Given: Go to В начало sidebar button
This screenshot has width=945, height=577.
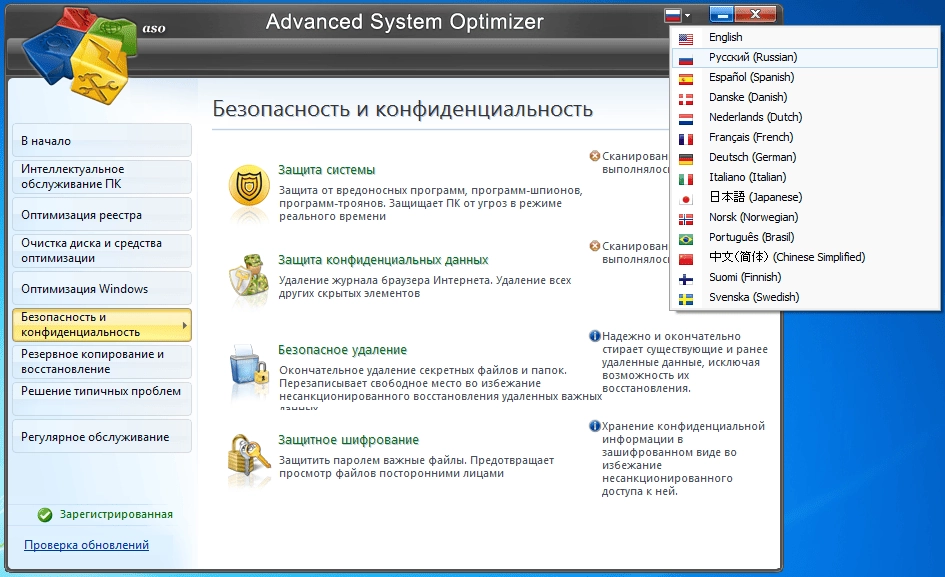Looking at the screenshot, I should point(102,140).
